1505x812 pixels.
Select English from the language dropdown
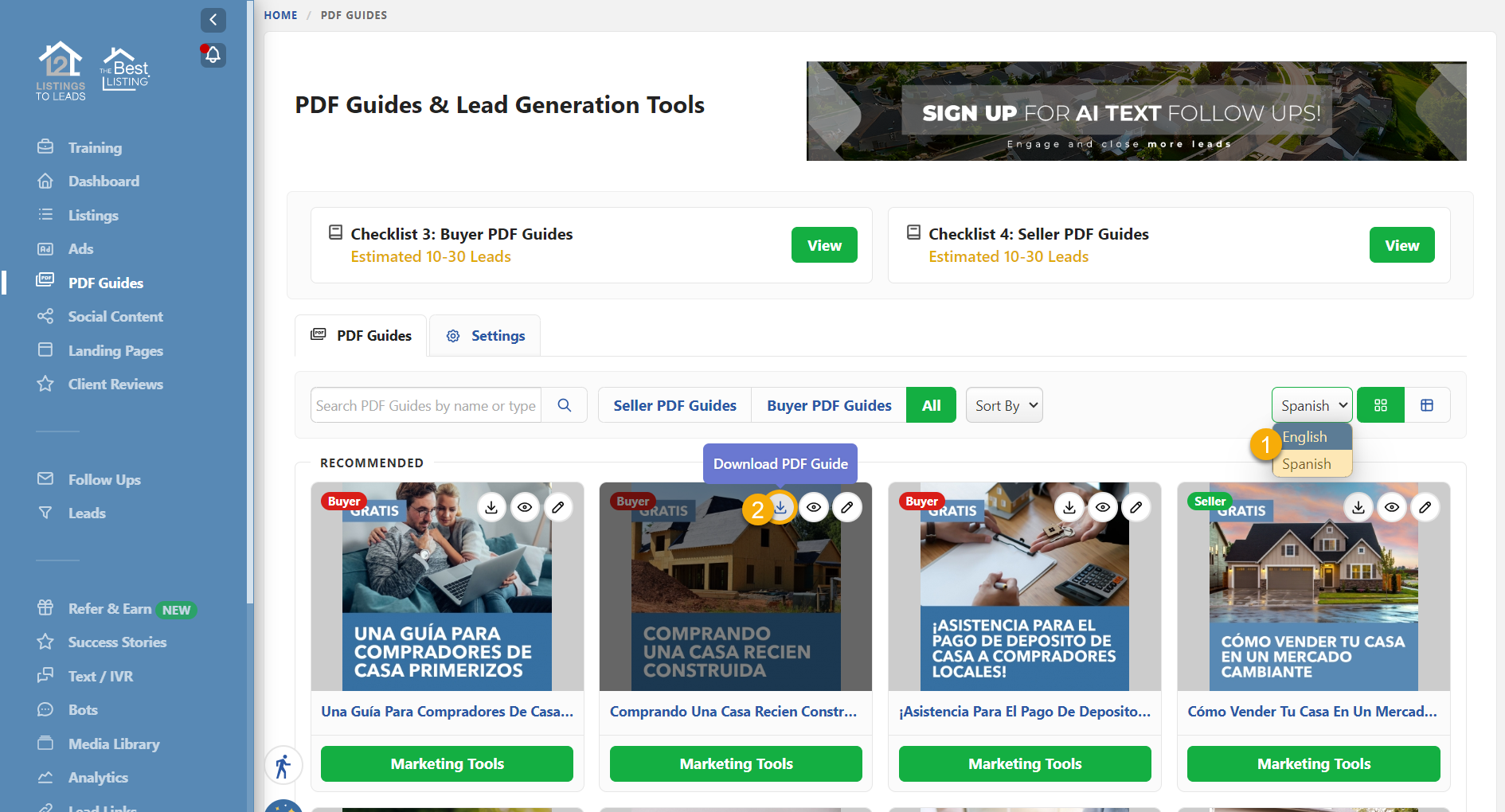[x=1304, y=436]
